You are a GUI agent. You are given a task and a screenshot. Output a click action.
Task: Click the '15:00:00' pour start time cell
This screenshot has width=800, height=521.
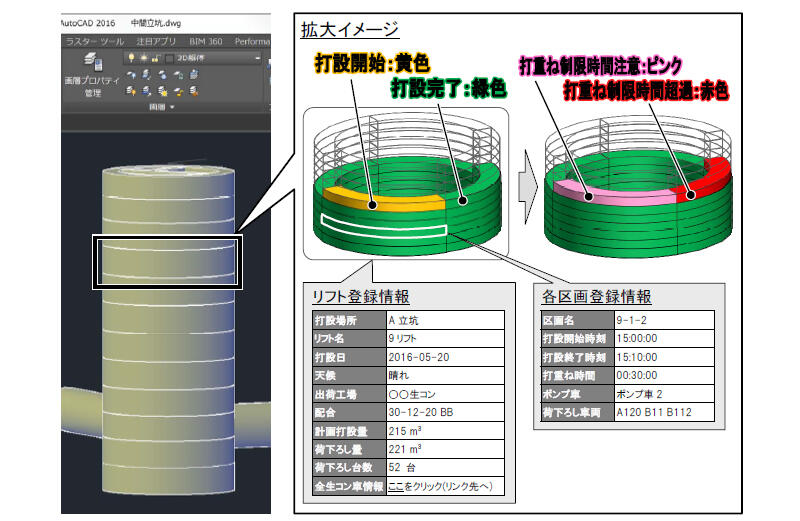click(664, 338)
